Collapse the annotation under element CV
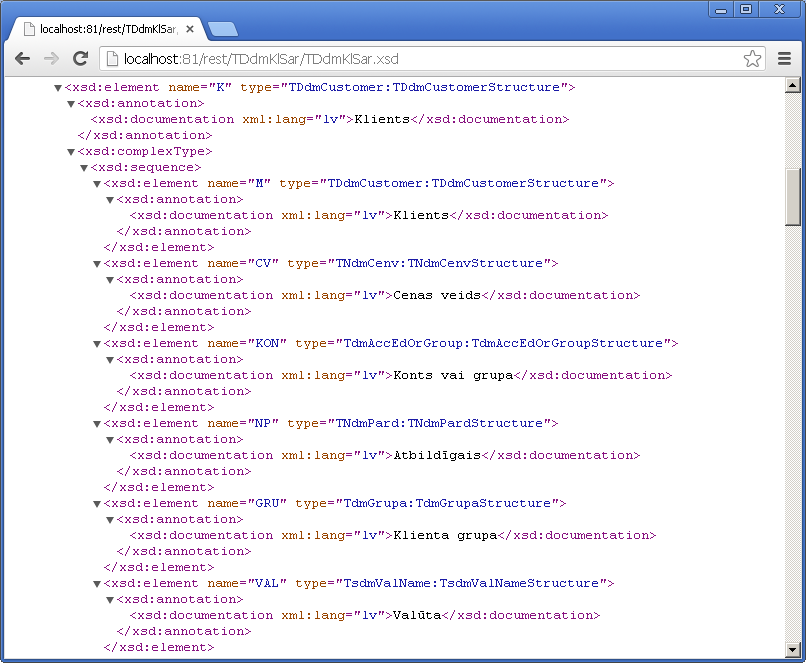Image resolution: width=806 pixels, height=663 pixels. click(109, 280)
